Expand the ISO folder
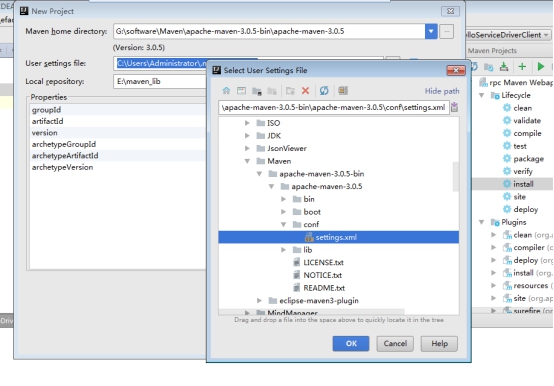Screen dimensions: 554x386 coord(247,123)
